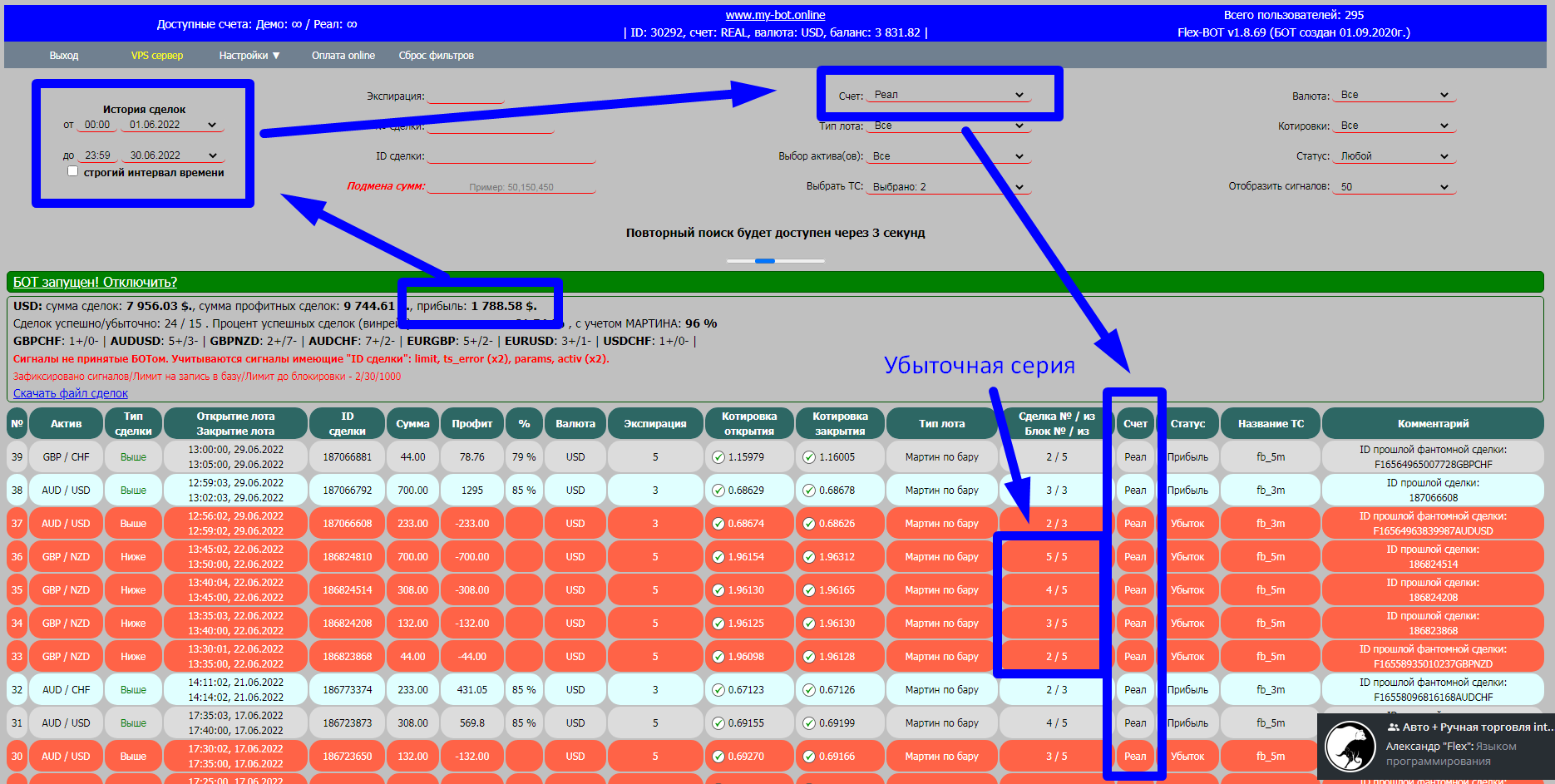
Task: Click the Статус column header
Action: coord(1187,423)
